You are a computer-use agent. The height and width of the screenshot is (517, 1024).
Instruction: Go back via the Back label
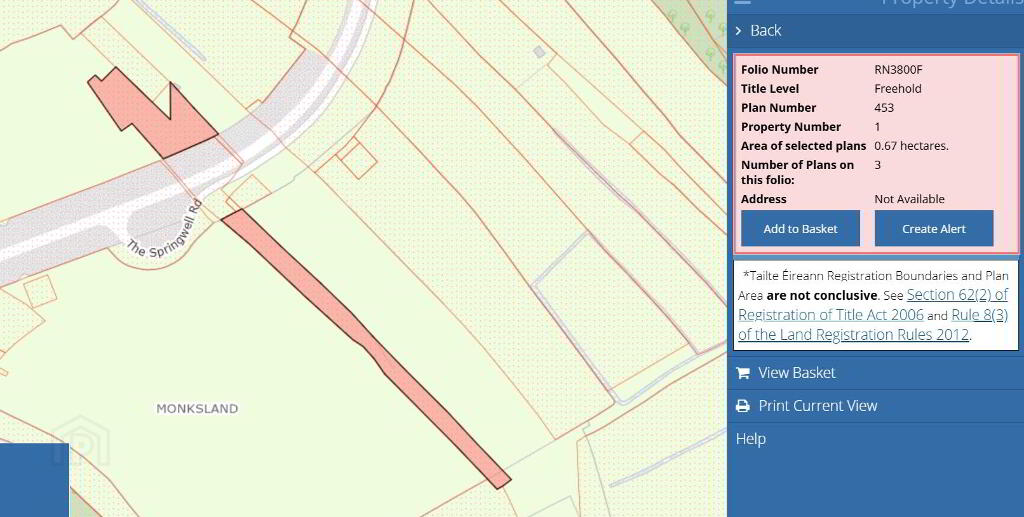click(766, 31)
